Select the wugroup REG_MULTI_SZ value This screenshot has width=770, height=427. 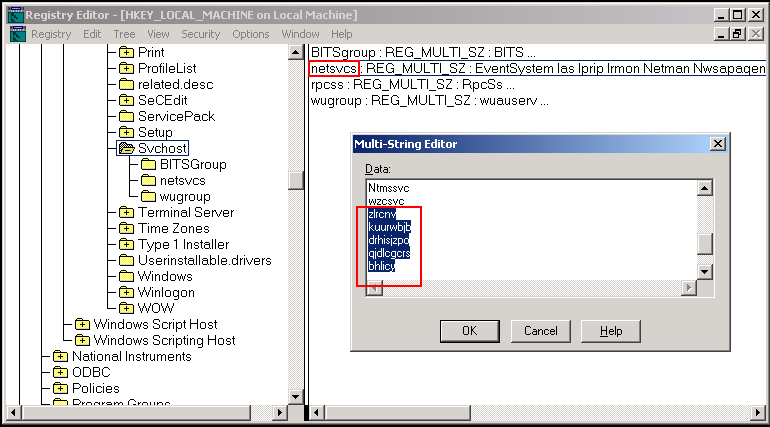point(430,101)
